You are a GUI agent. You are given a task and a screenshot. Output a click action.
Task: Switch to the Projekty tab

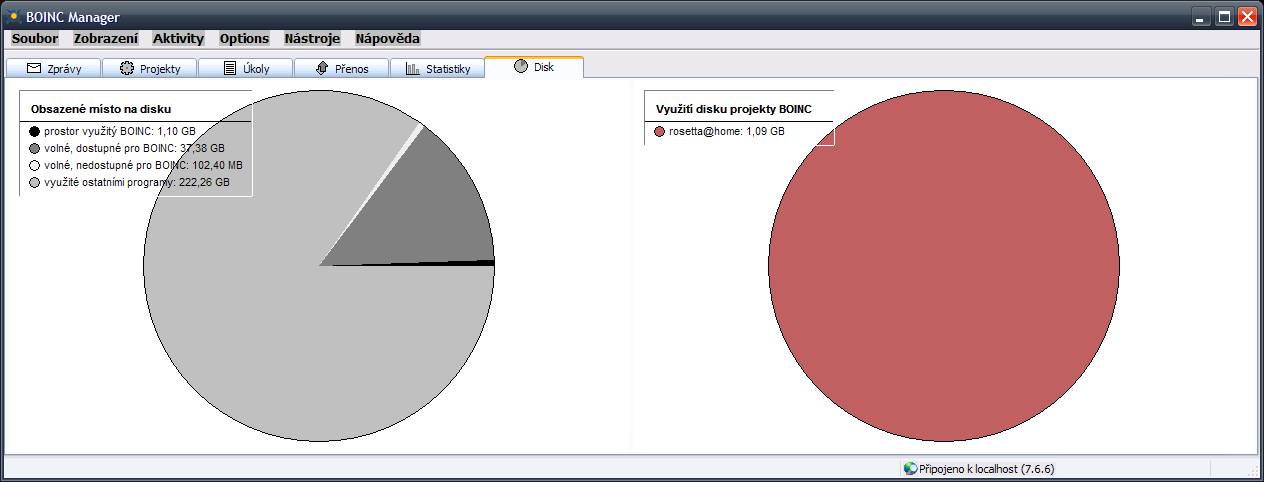(x=150, y=68)
